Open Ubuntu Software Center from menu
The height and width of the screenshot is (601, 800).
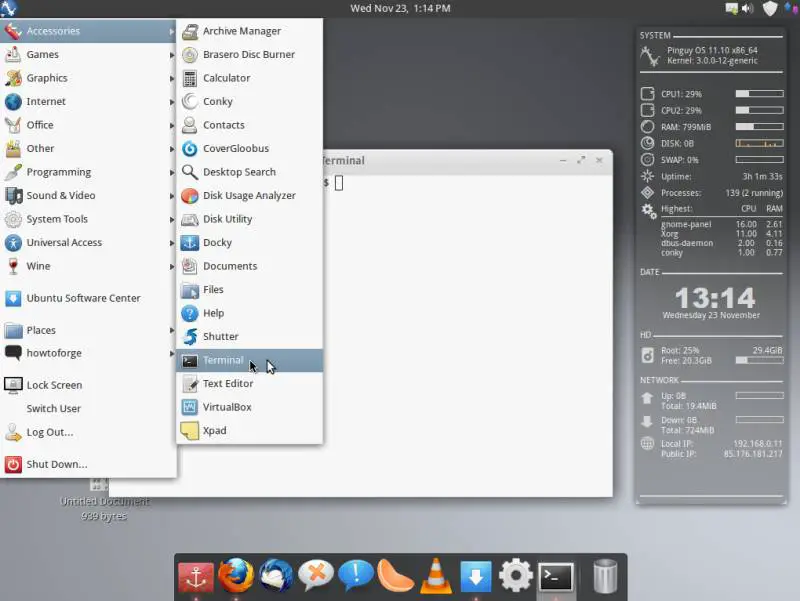[88, 298]
